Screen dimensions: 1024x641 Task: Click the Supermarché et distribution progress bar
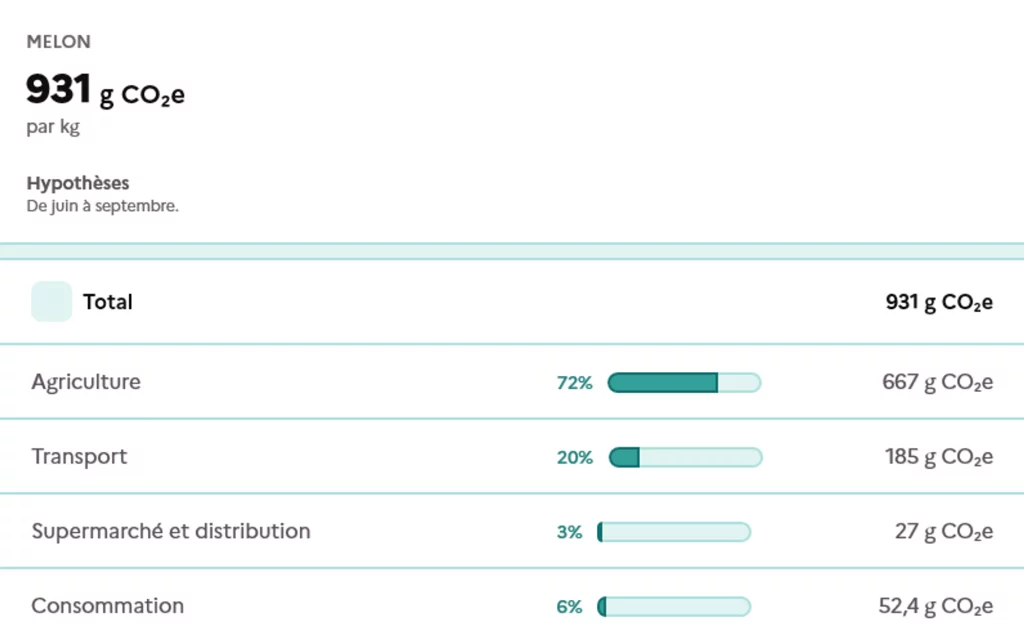[x=673, y=532]
